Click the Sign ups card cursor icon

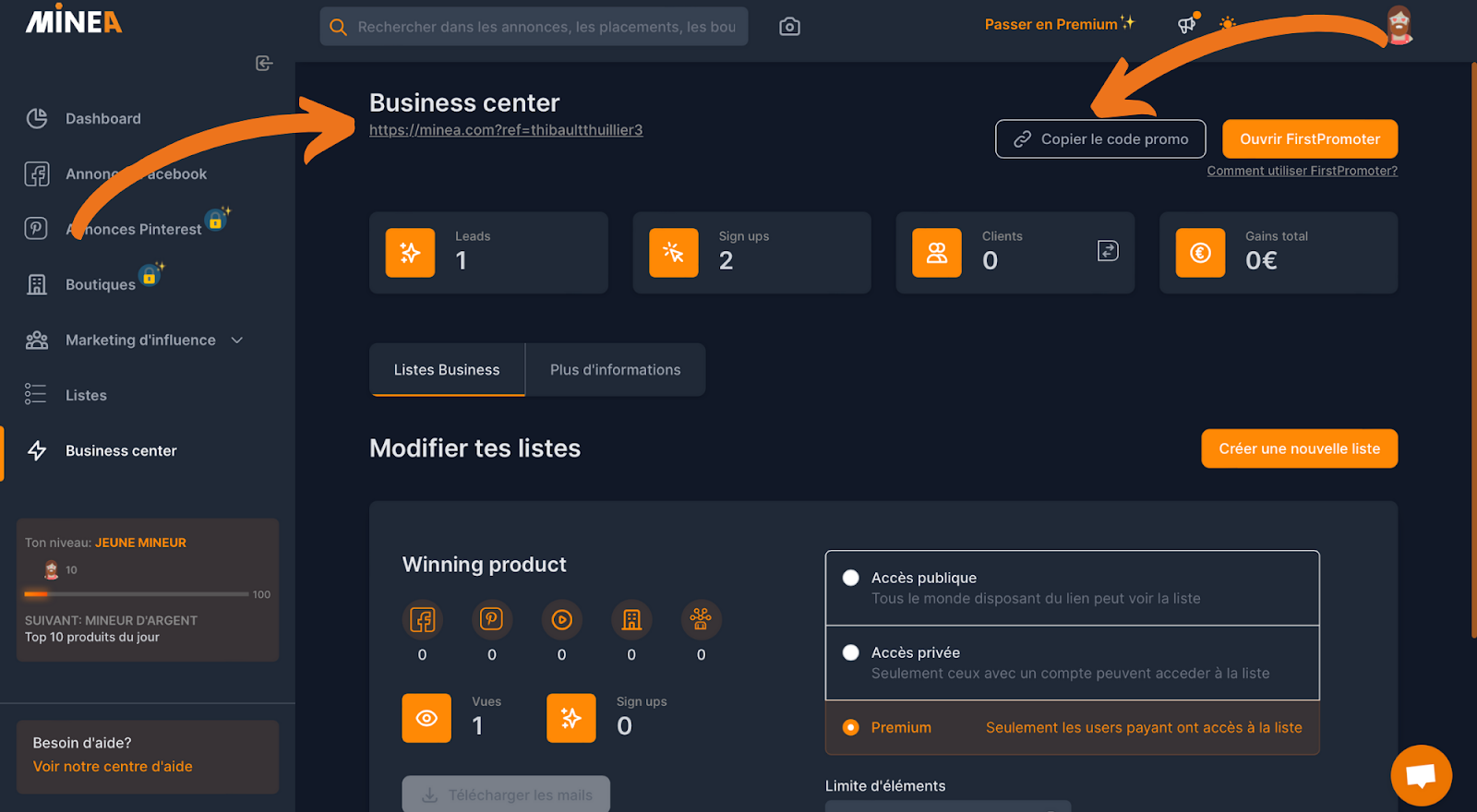[x=674, y=253]
